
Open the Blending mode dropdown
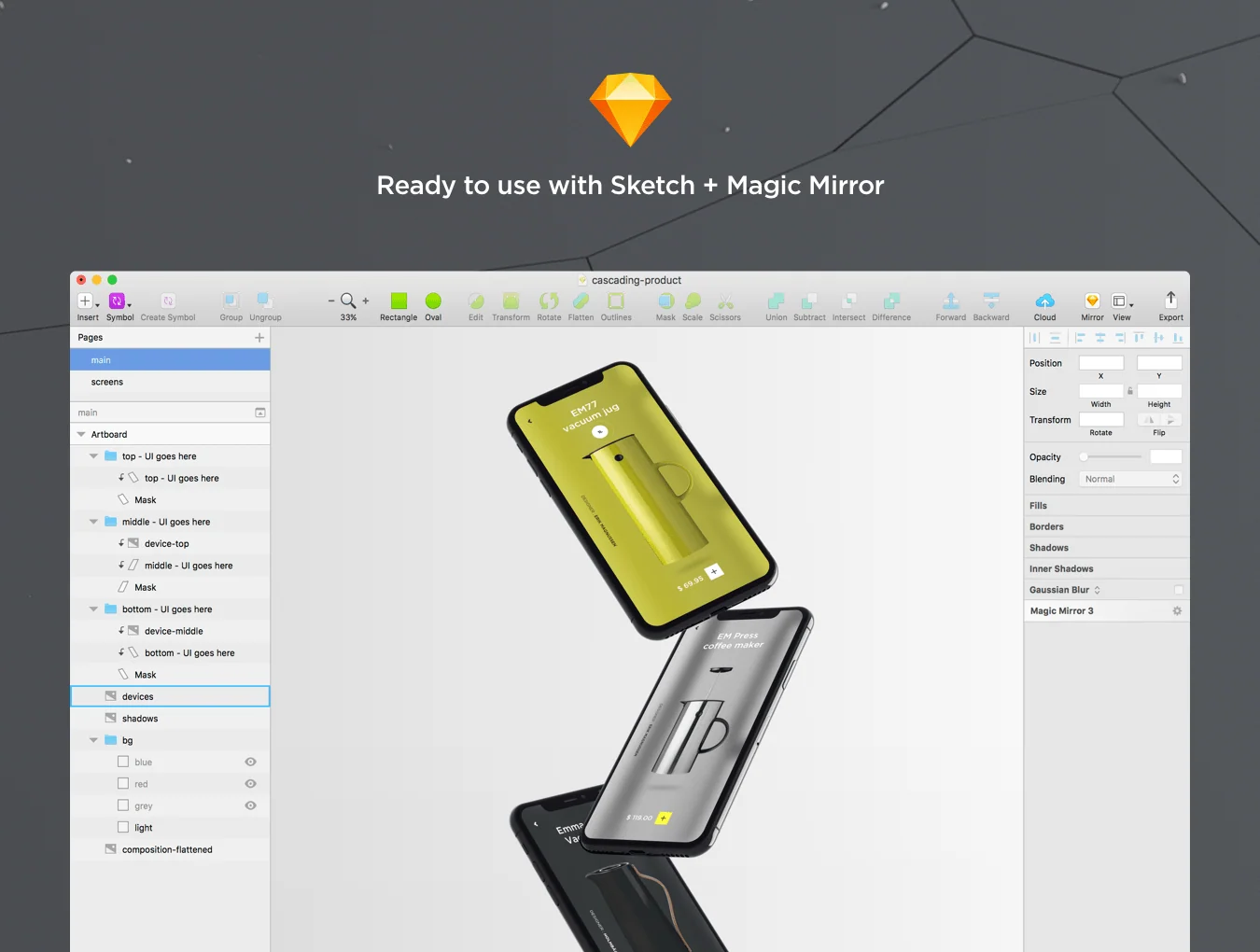1130,479
